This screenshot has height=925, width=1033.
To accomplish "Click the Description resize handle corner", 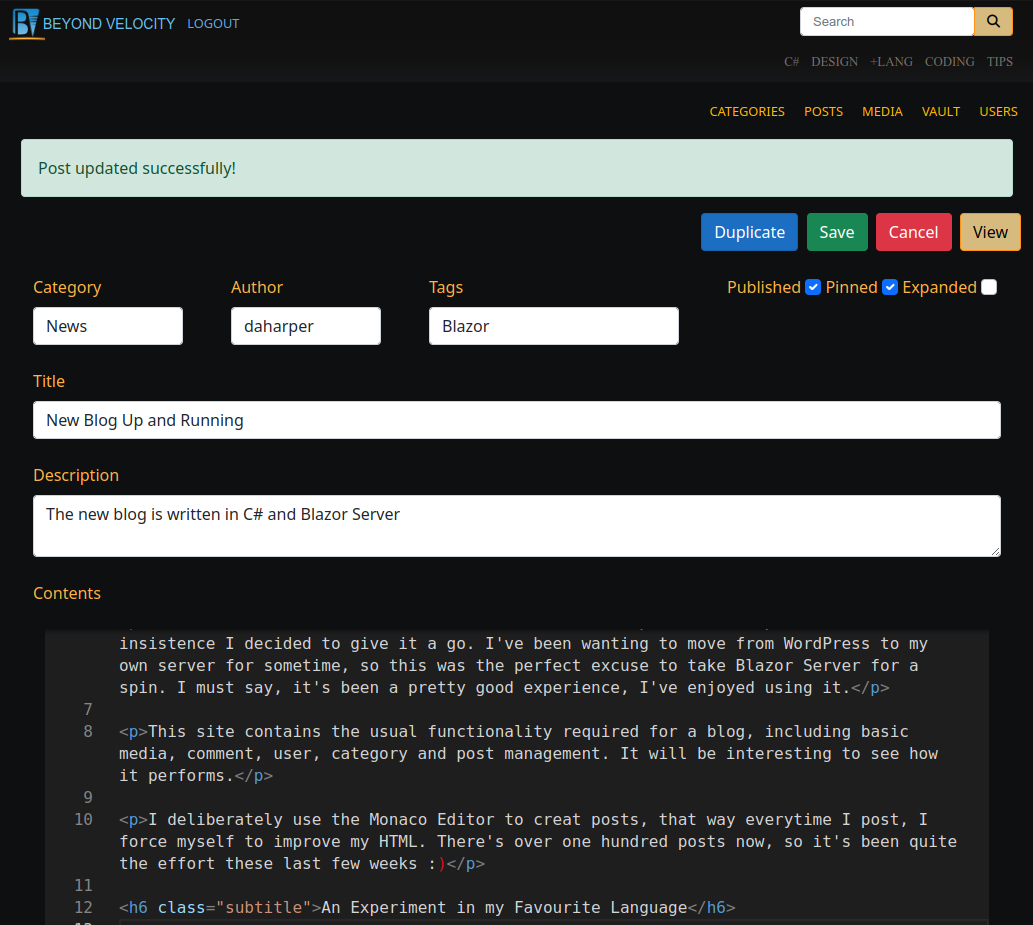I will [995, 551].
